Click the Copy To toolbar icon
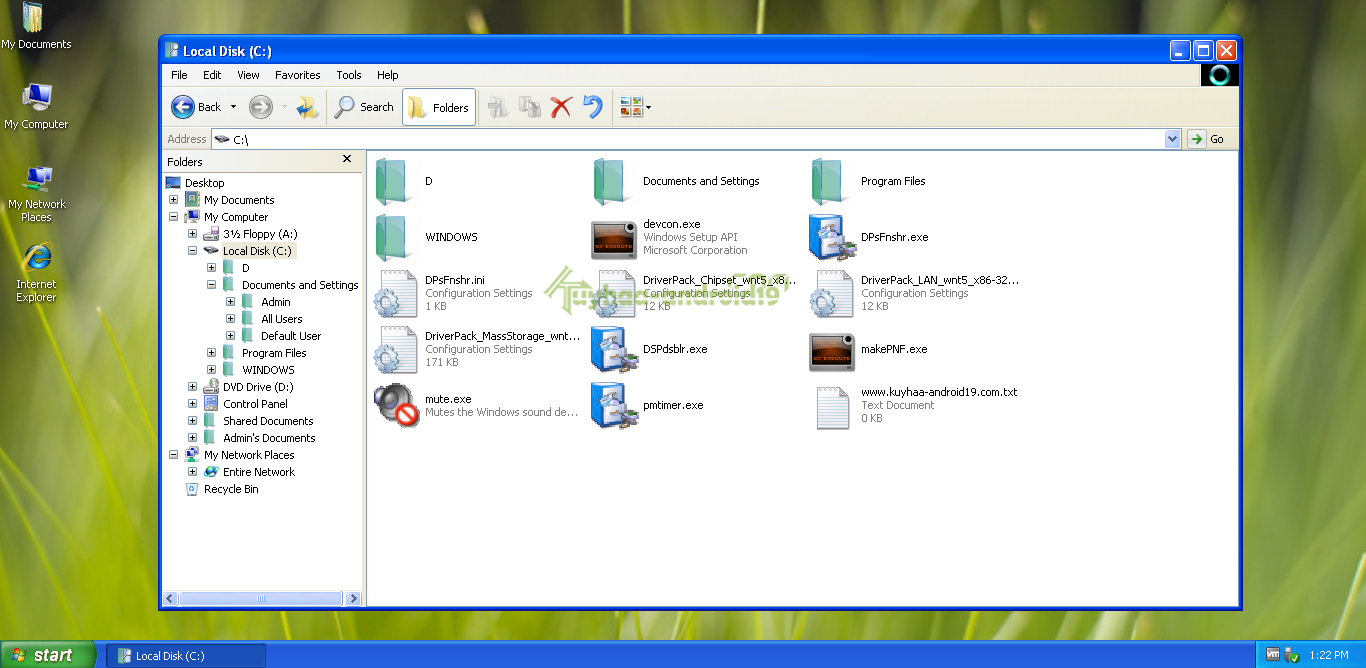 530,107
